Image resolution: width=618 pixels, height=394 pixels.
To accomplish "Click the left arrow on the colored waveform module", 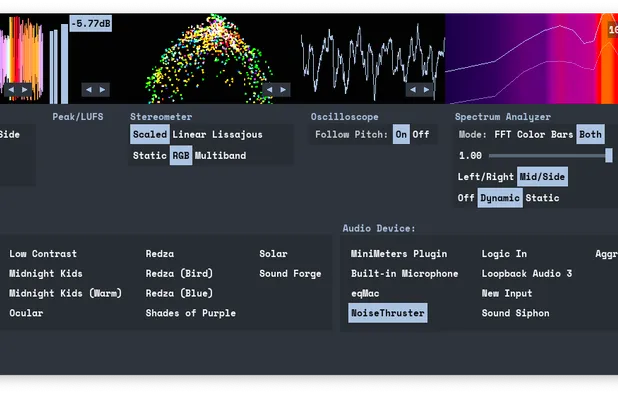I will pyautogui.click(x=11, y=90).
